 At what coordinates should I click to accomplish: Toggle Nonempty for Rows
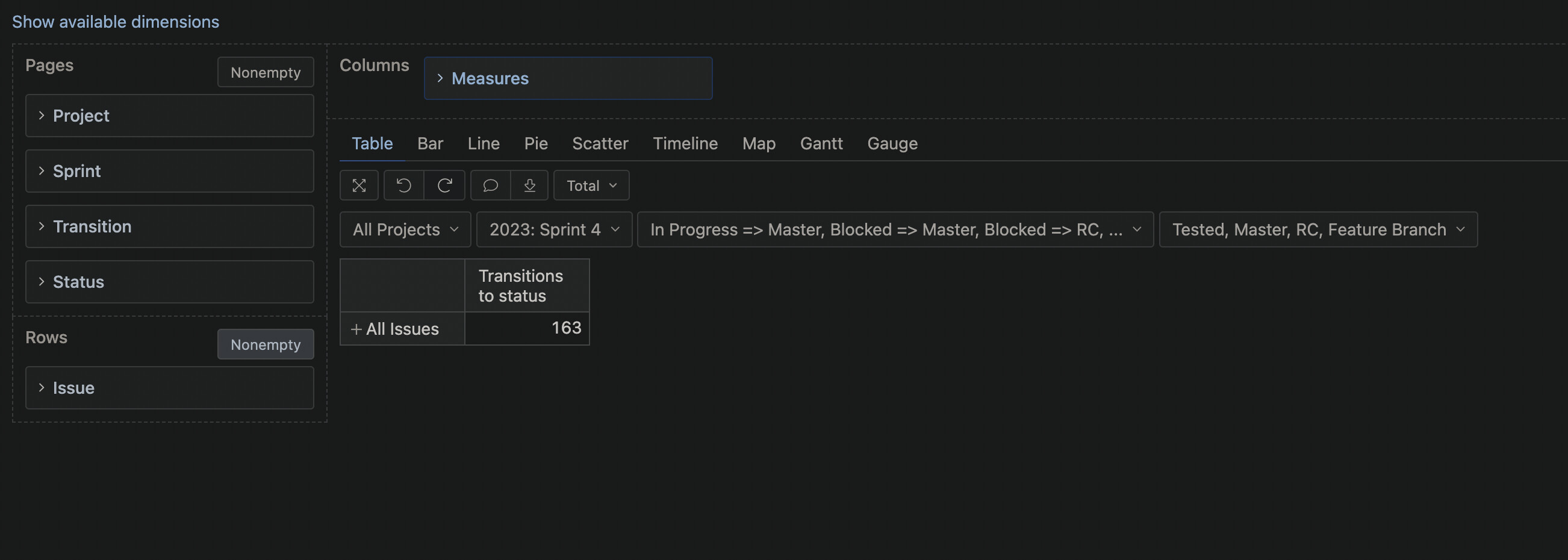pos(266,344)
